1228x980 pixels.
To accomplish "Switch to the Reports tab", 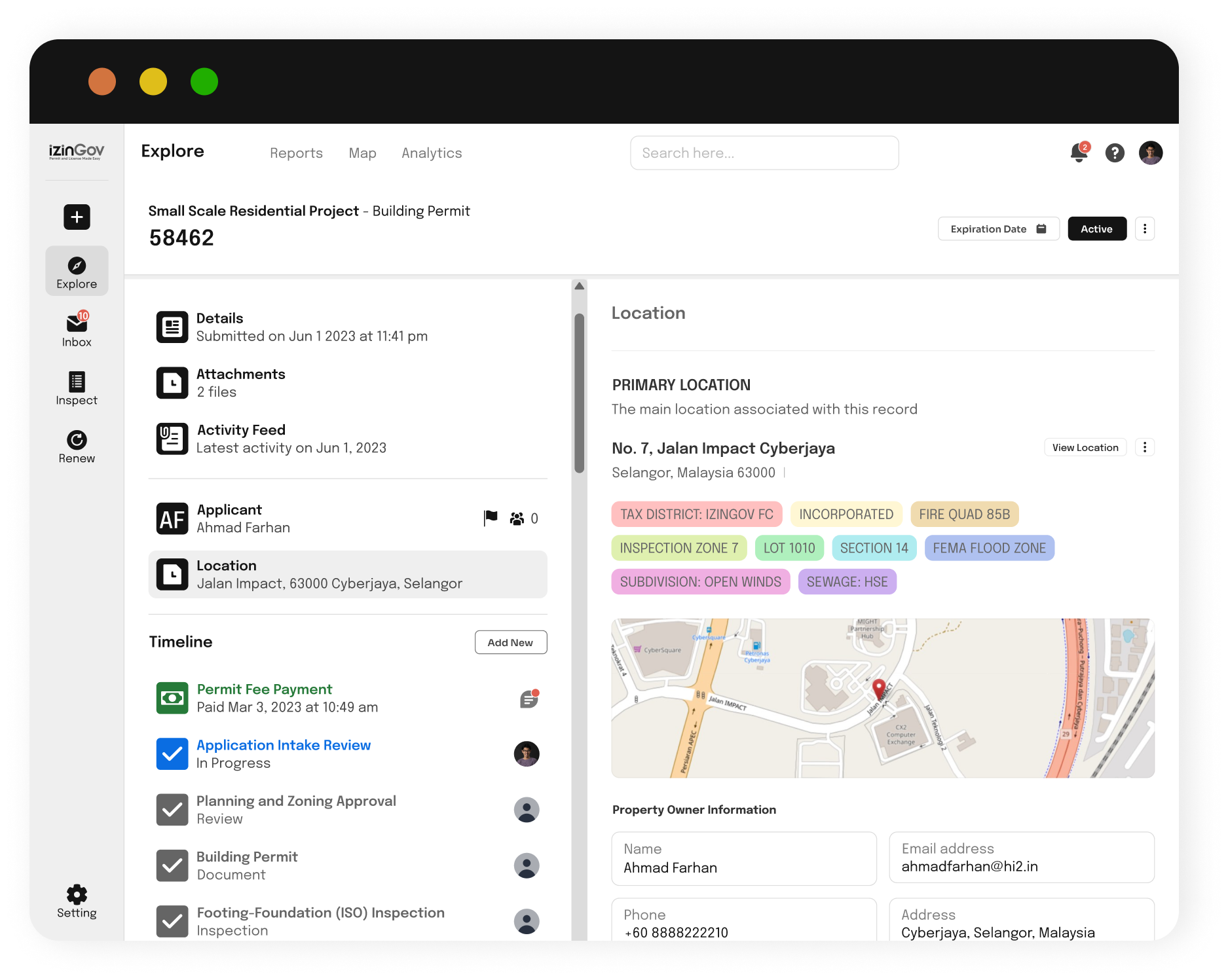I will pyautogui.click(x=296, y=153).
